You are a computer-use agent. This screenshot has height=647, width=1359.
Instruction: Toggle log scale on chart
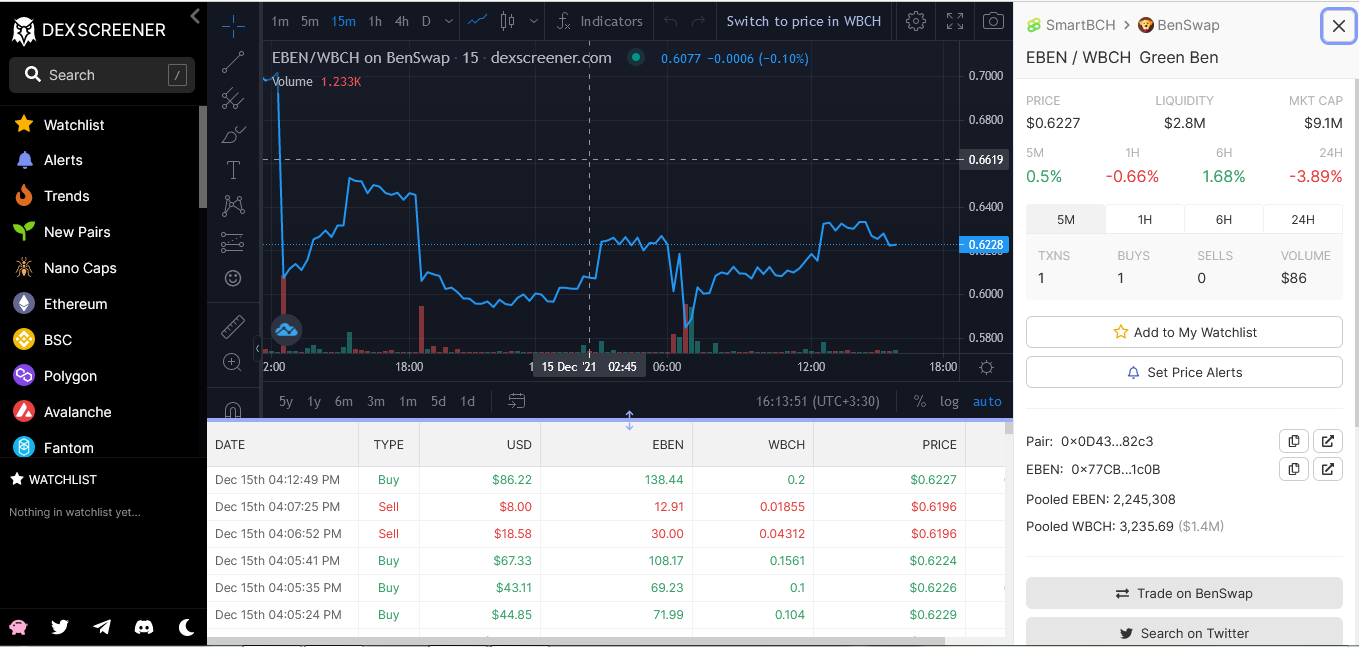coord(949,401)
